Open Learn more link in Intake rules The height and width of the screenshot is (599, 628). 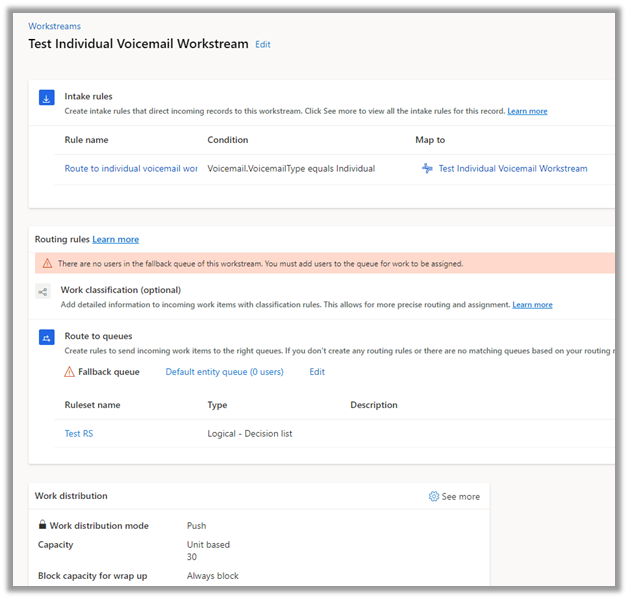[527, 111]
